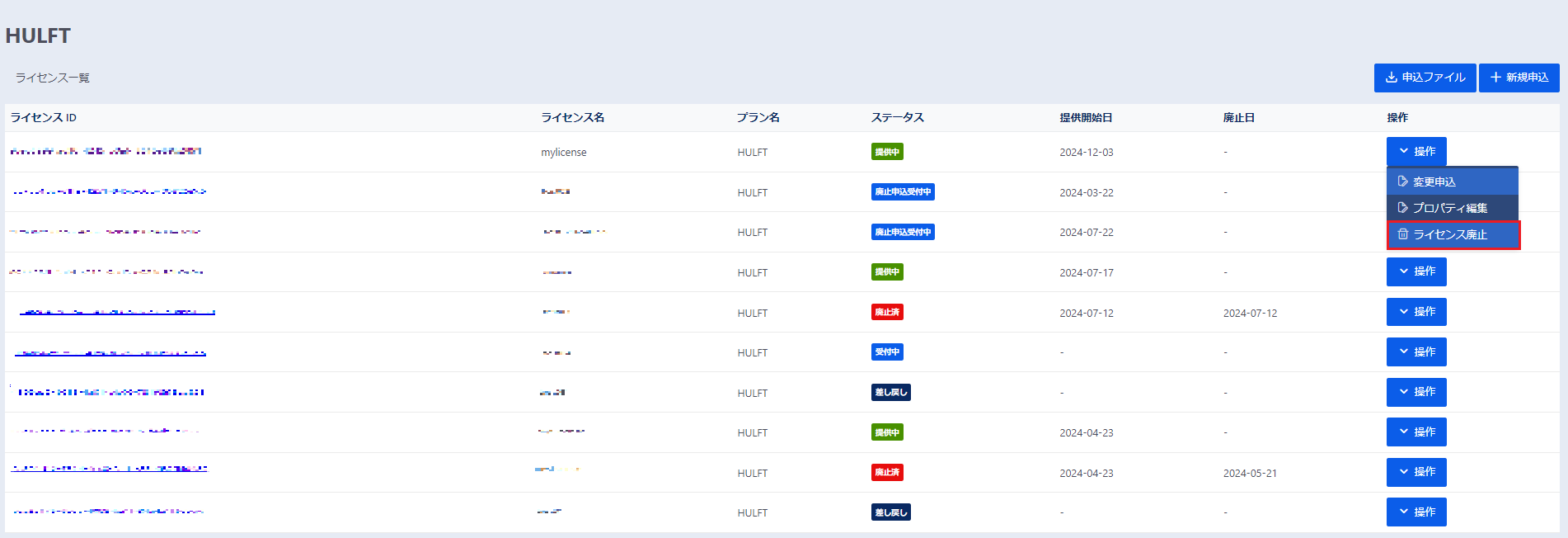Expand 操作 menu in the 受付中 row
This screenshot has width=1568, height=538.
click(x=1416, y=352)
